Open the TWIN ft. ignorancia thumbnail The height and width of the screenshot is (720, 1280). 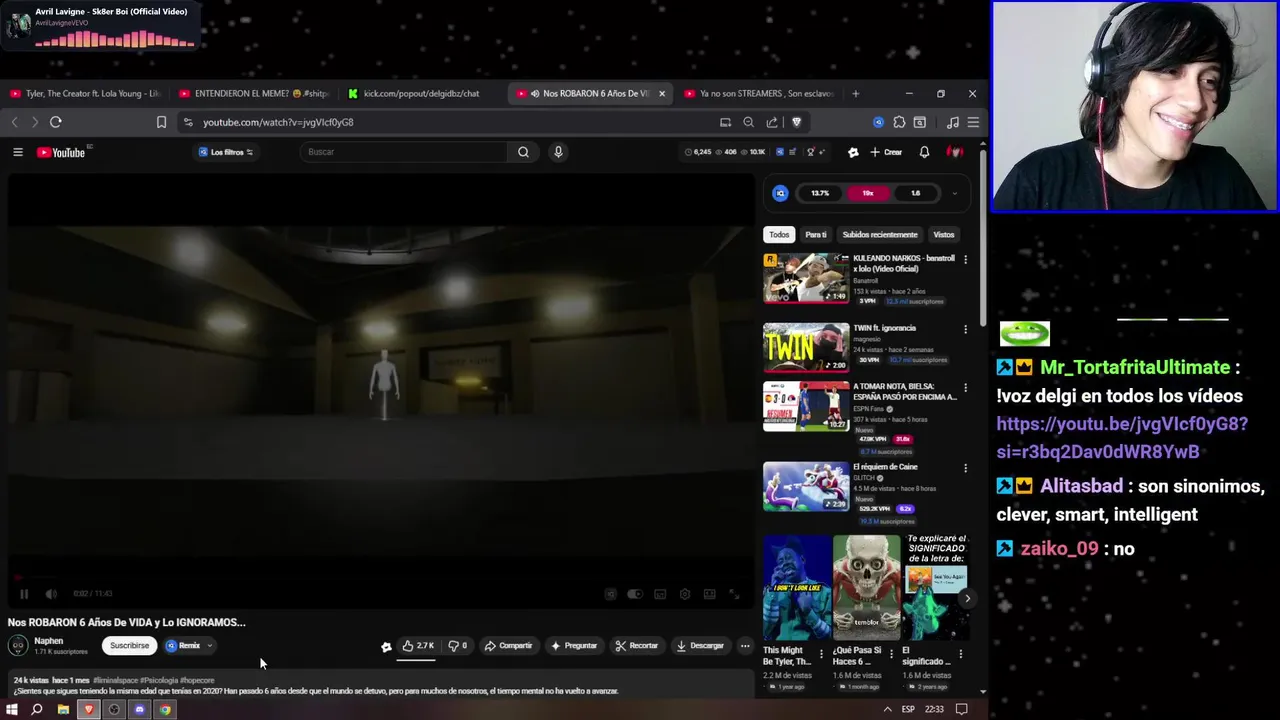pyautogui.click(x=806, y=347)
